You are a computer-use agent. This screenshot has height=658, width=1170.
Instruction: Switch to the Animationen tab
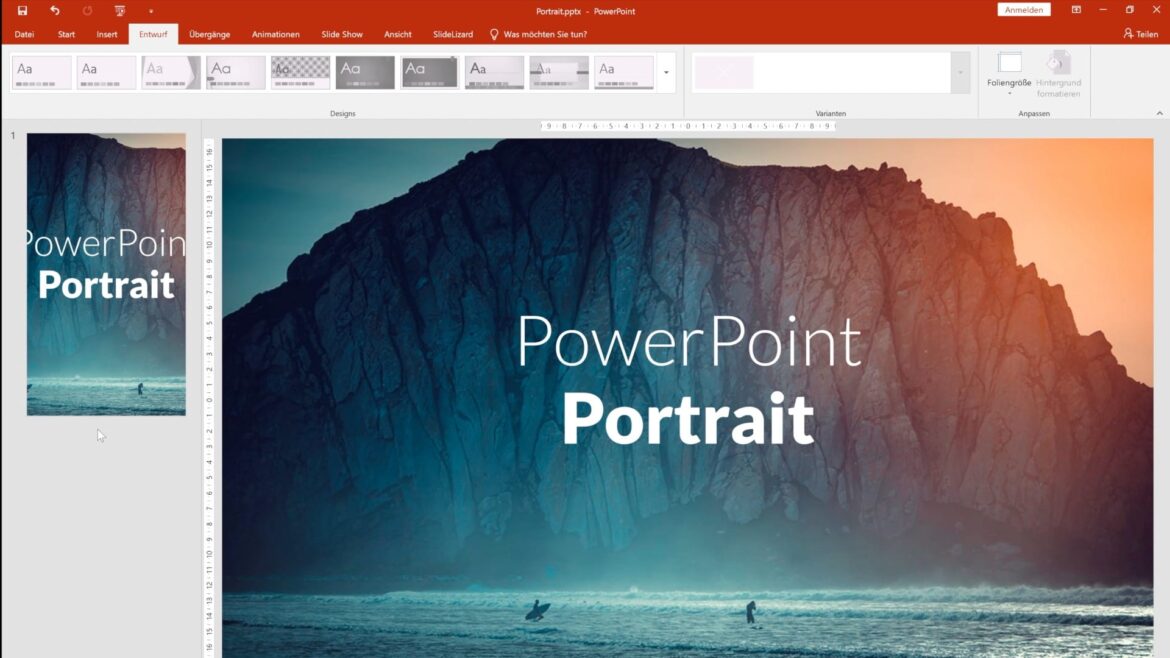click(275, 34)
